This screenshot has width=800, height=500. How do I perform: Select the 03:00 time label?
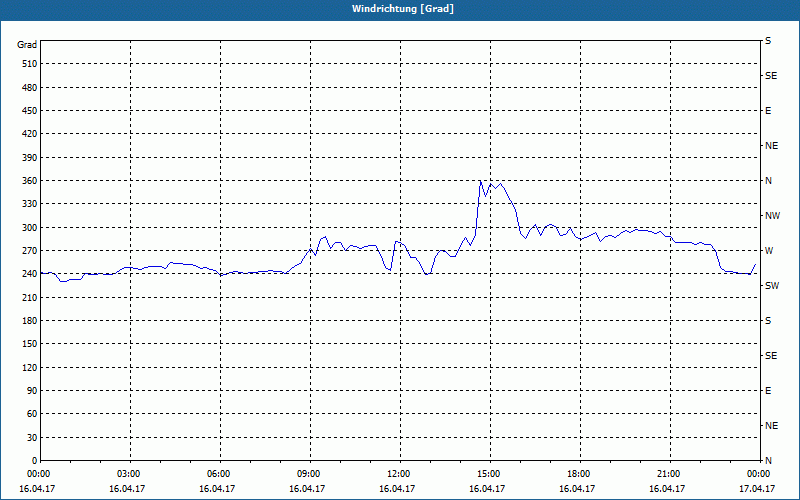(x=127, y=474)
